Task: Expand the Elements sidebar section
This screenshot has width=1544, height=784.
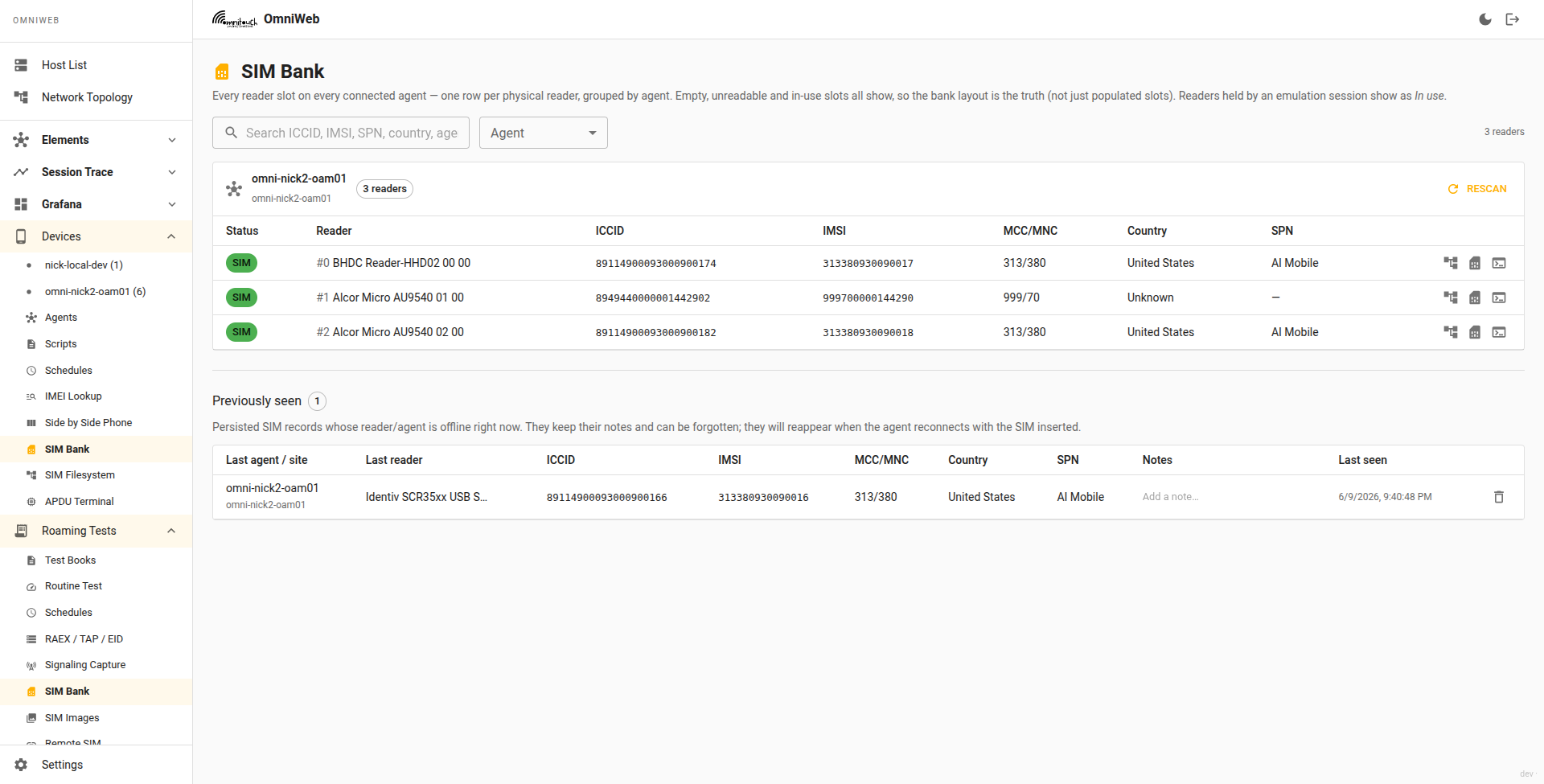Action: 96,140
